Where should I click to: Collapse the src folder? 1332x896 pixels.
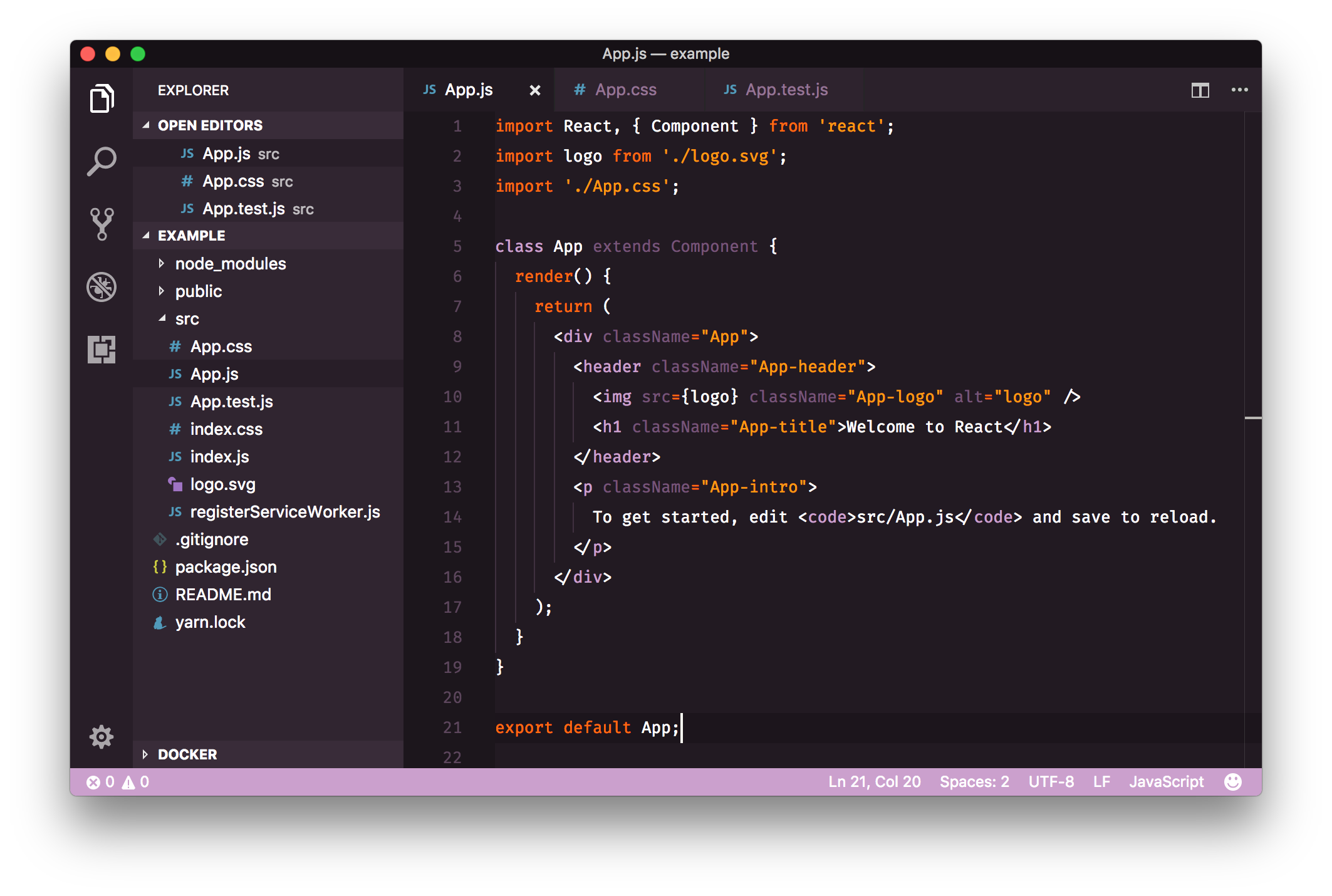187,319
